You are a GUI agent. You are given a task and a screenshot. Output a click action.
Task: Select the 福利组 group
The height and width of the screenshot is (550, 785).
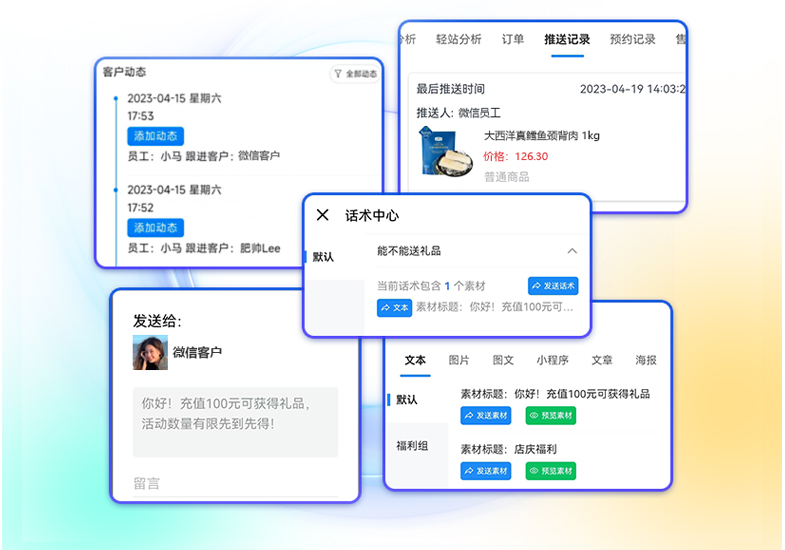(412, 446)
